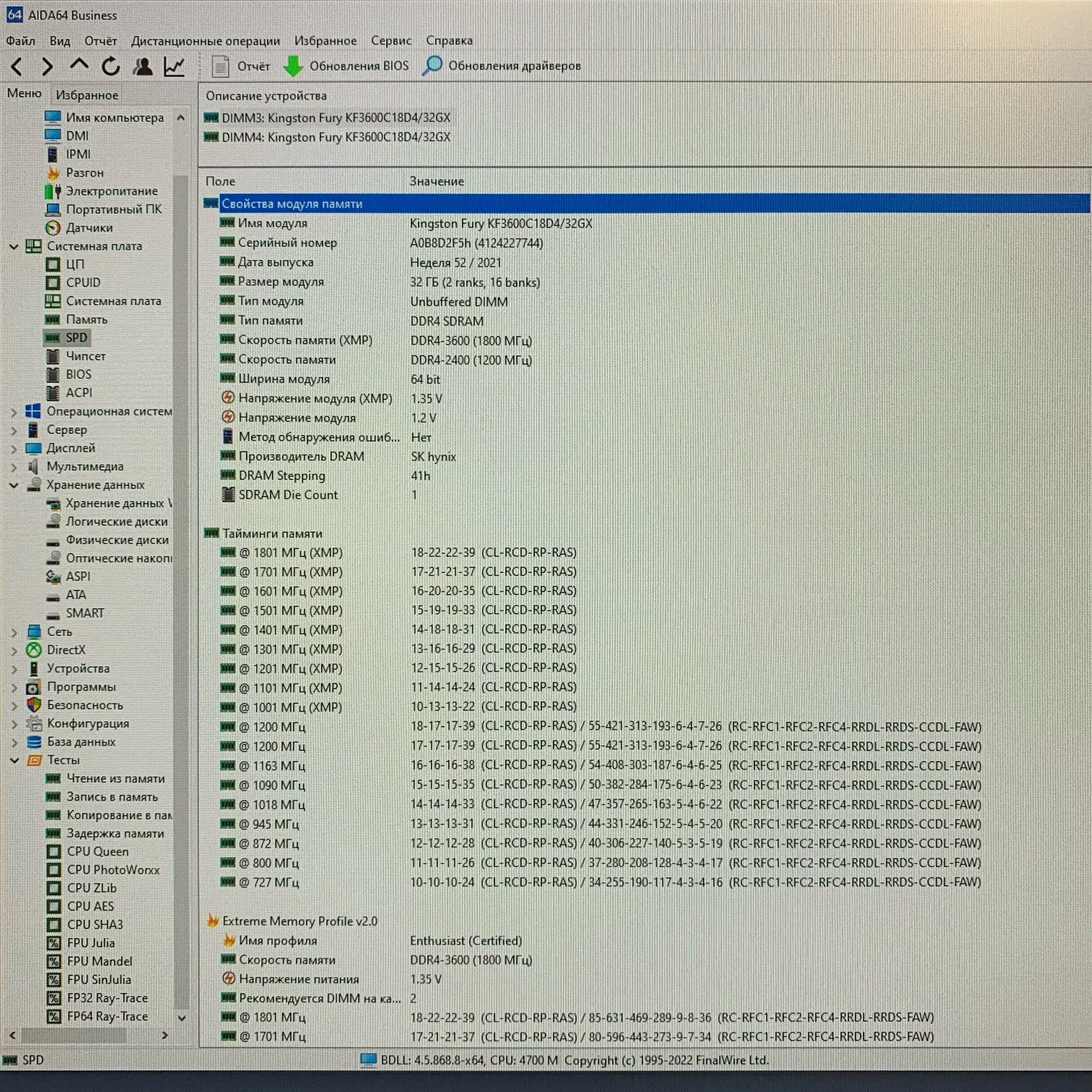The height and width of the screenshot is (1092, 1092).
Task: Expand the Операционная система node
Action: (x=14, y=412)
